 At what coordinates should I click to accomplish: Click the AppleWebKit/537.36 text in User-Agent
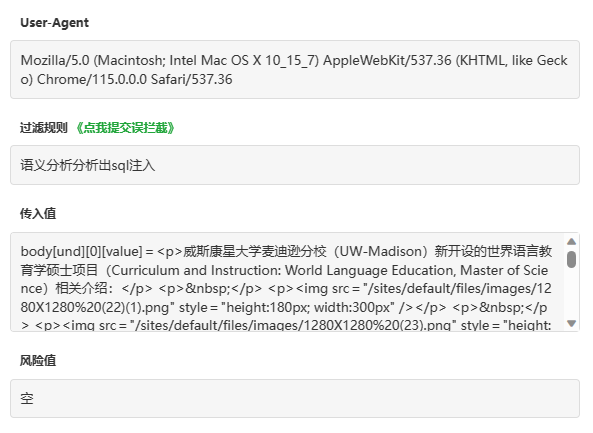coord(387,61)
